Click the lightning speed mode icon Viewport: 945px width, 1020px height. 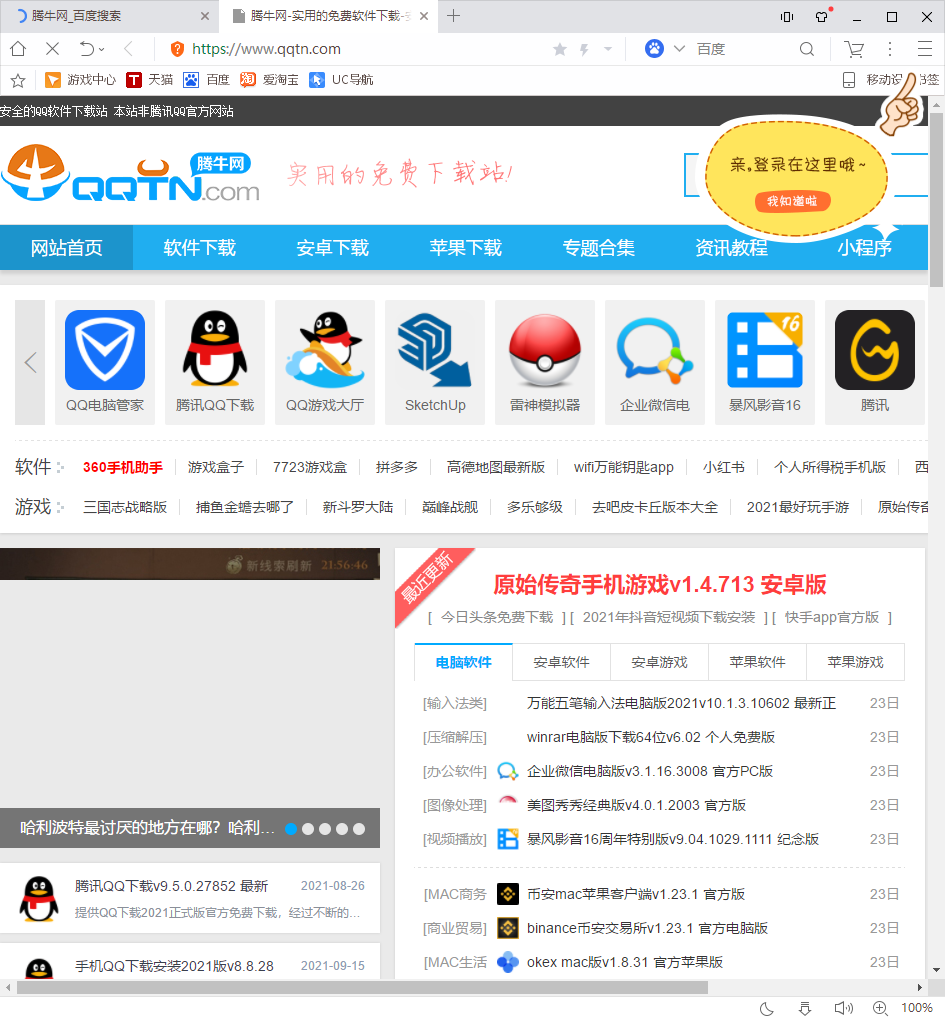click(x=584, y=49)
